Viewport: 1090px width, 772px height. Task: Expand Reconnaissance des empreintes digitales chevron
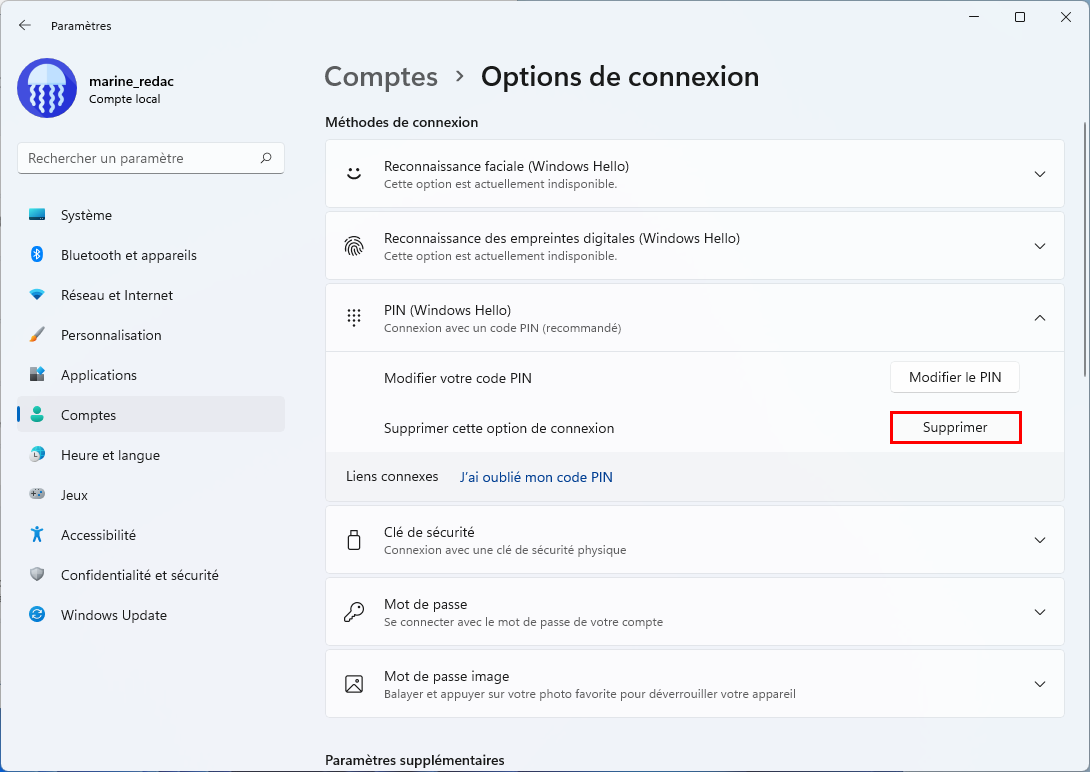coord(1039,246)
